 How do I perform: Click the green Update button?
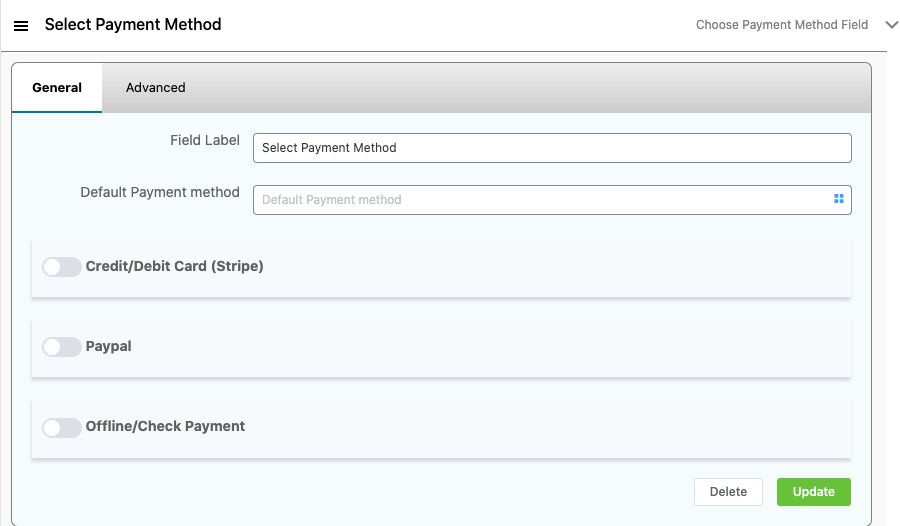[813, 492]
